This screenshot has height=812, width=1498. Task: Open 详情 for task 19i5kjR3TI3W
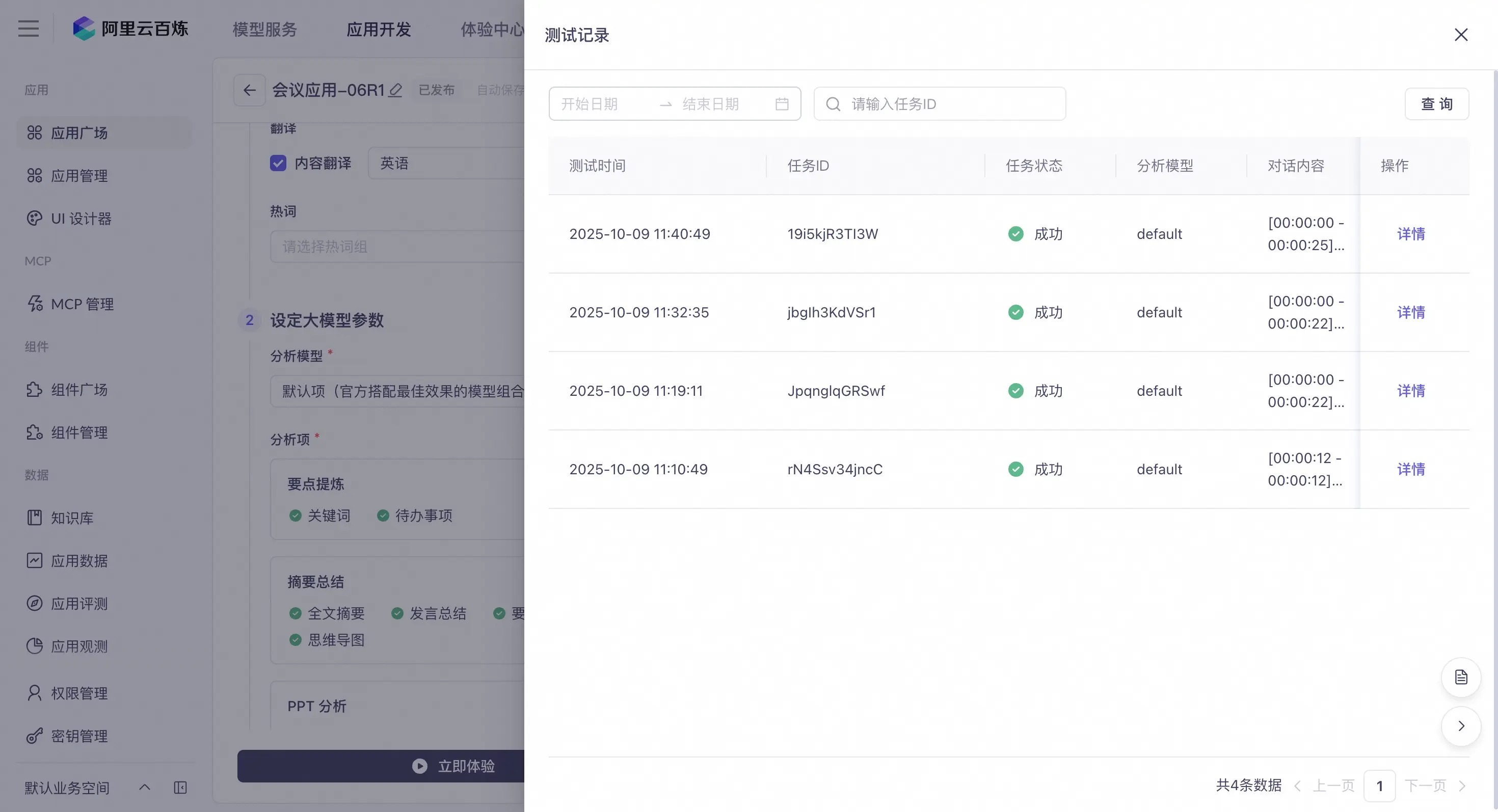click(x=1411, y=234)
